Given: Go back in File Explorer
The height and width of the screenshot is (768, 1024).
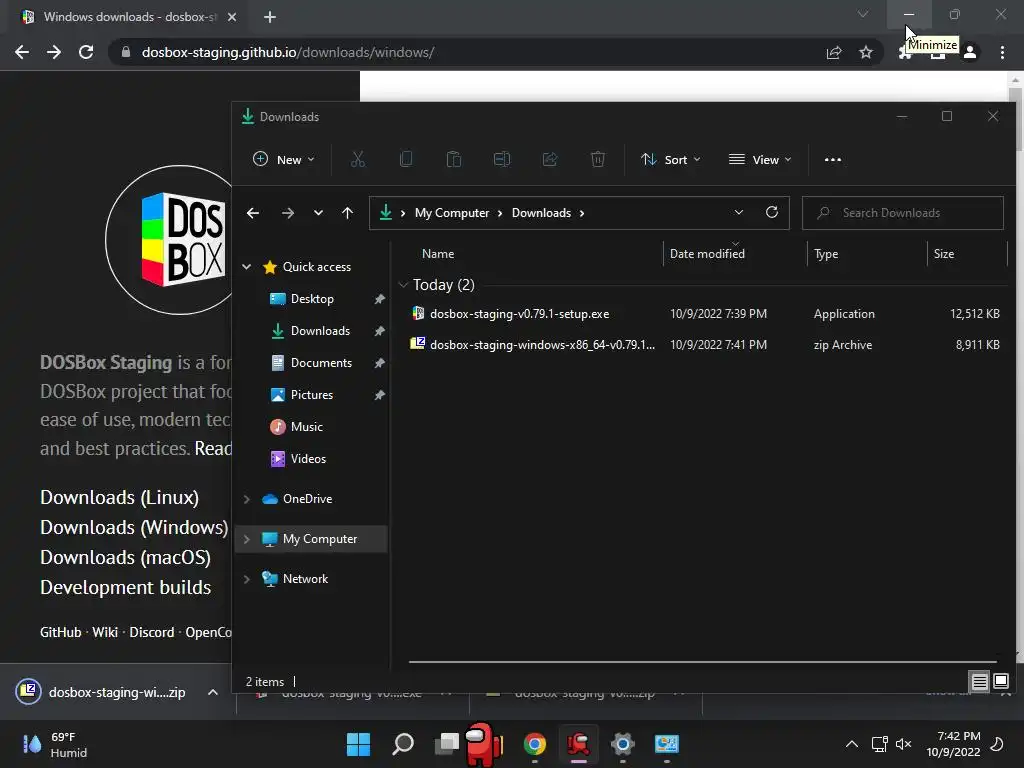Looking at the screenshot, I should [253, 213].
